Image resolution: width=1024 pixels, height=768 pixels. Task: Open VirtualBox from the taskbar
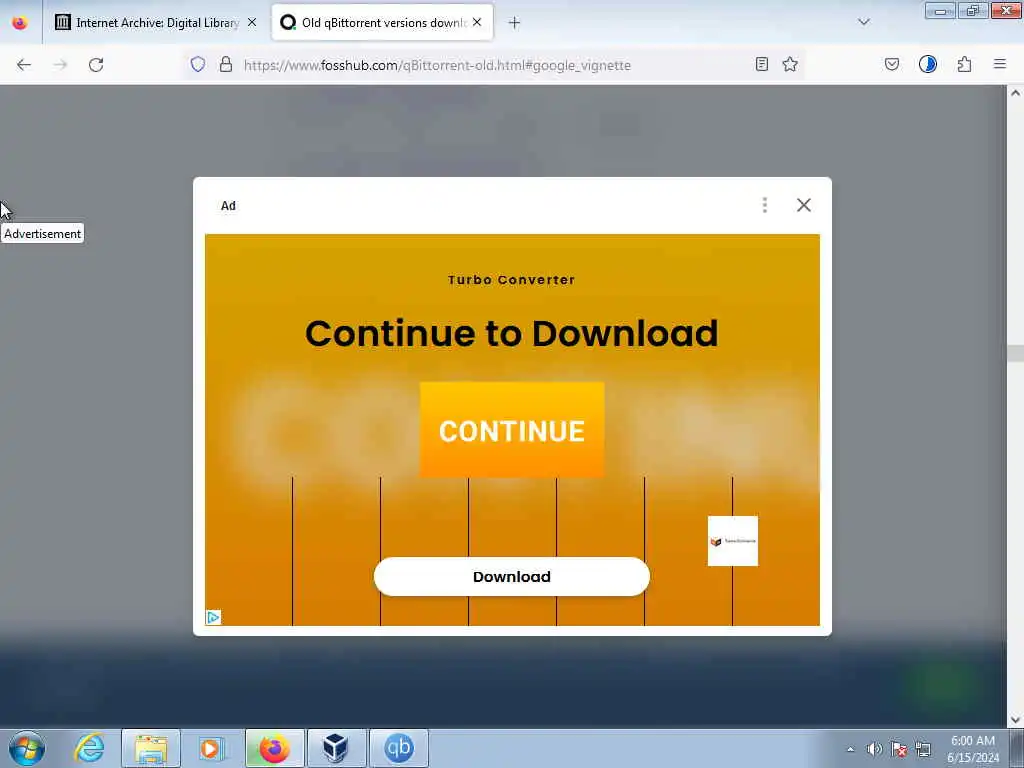coord(336,748)
